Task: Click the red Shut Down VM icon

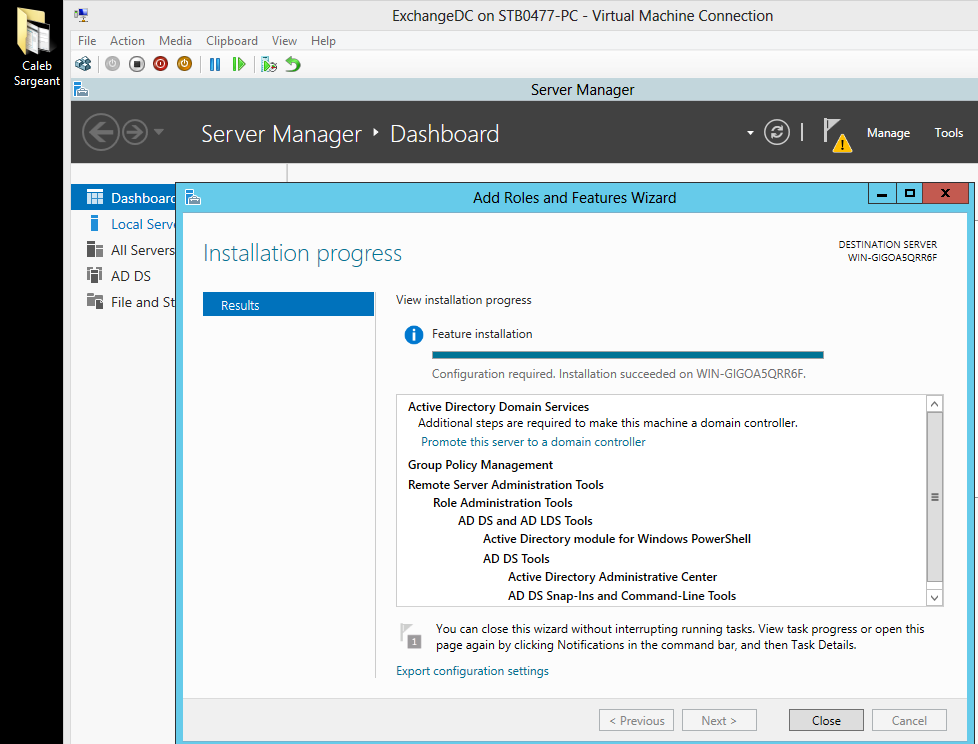Action: click(x=160, y=64)
